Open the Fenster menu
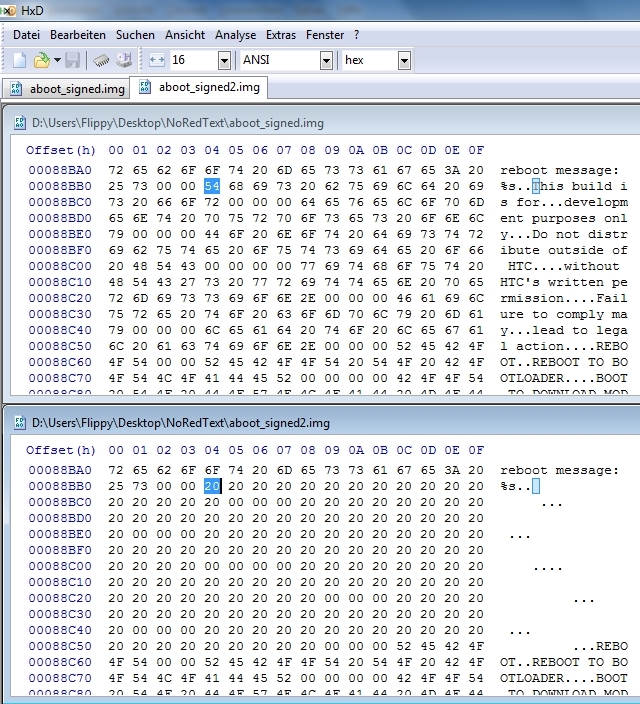Image resolution: width=640 pixels, height=704 pixels. 325,34
